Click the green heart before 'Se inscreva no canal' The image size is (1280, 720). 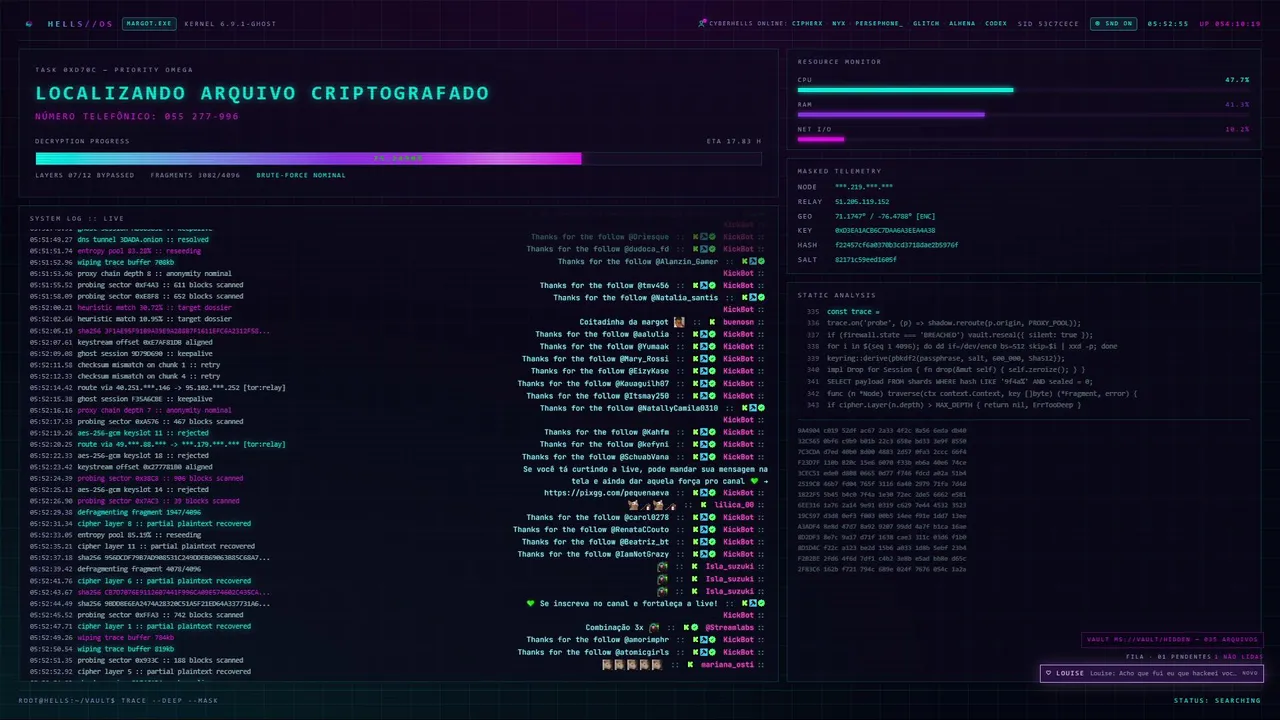point(531,603)
